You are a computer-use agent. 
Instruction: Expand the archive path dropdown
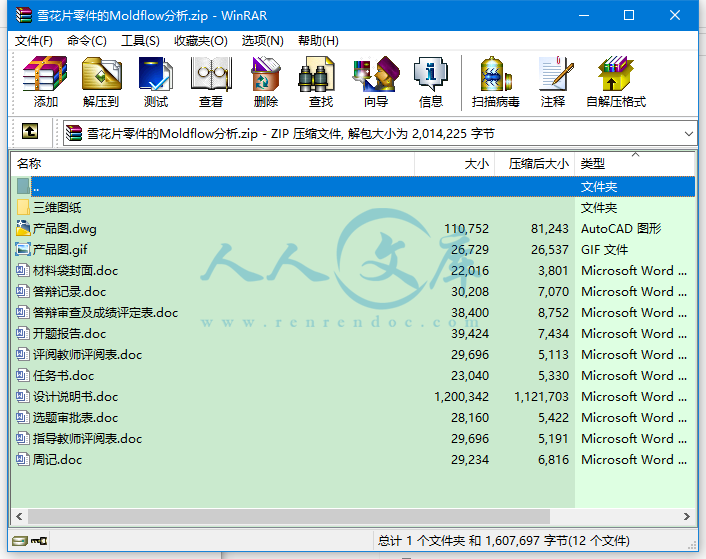[x=688, y=134]
